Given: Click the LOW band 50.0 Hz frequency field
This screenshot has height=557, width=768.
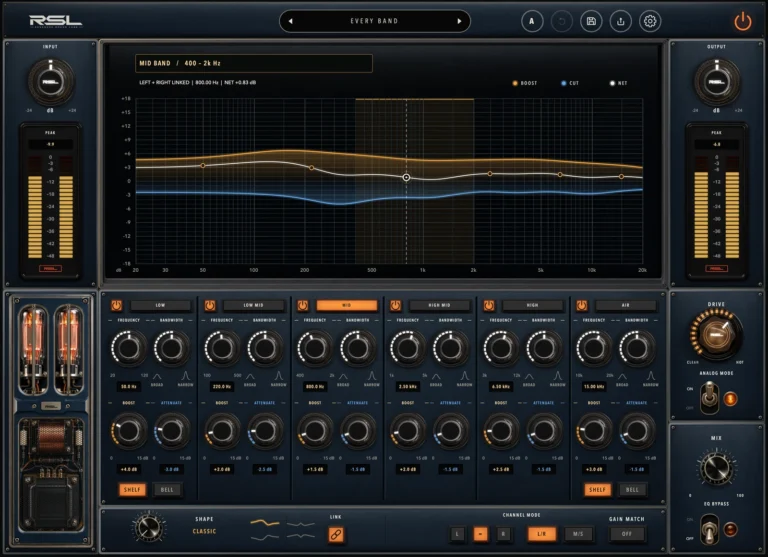Looking at the screenshot, I should [x=129, y=387].
